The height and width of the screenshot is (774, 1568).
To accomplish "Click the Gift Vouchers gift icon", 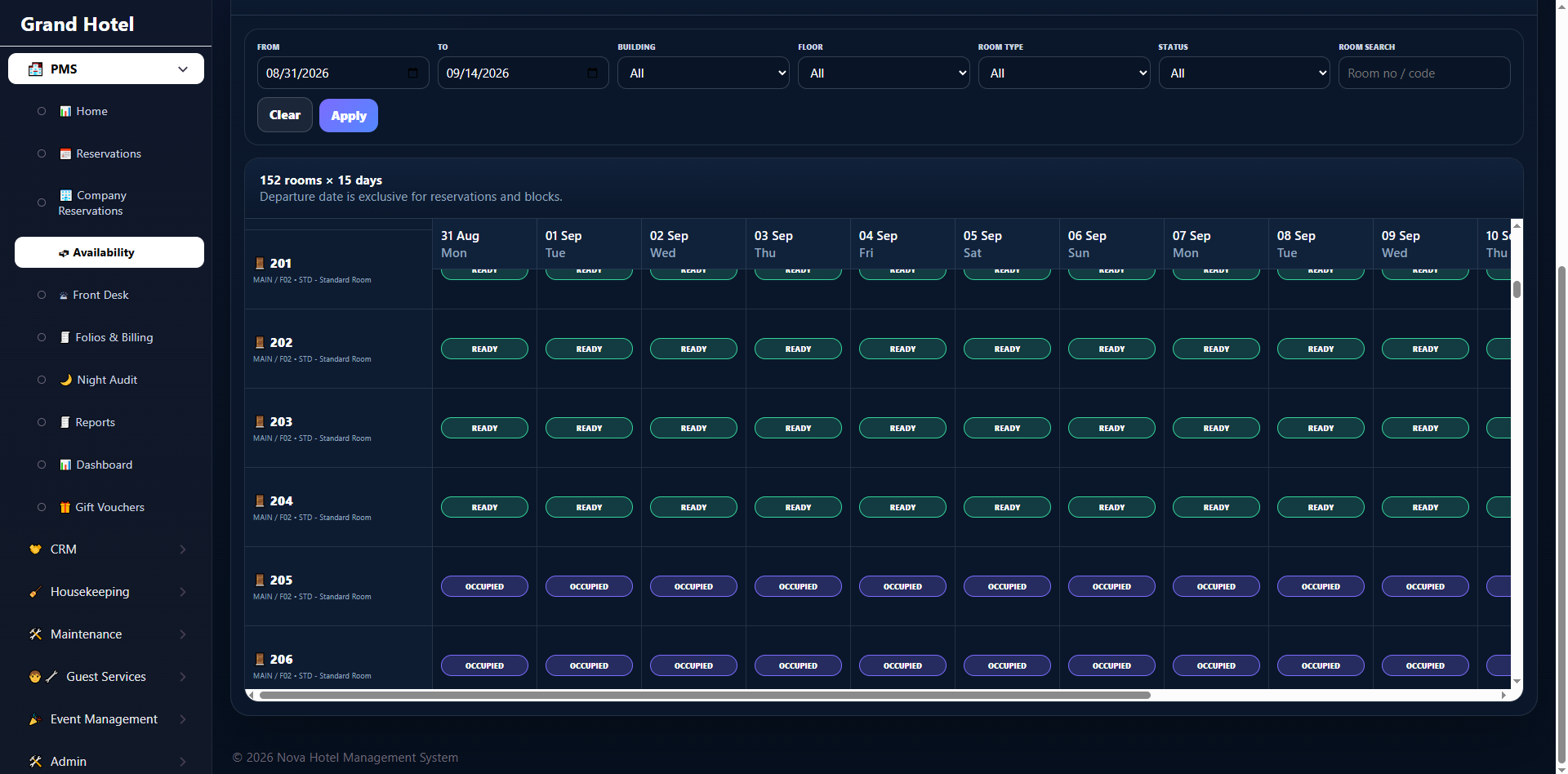I will (x=65, y=508).
